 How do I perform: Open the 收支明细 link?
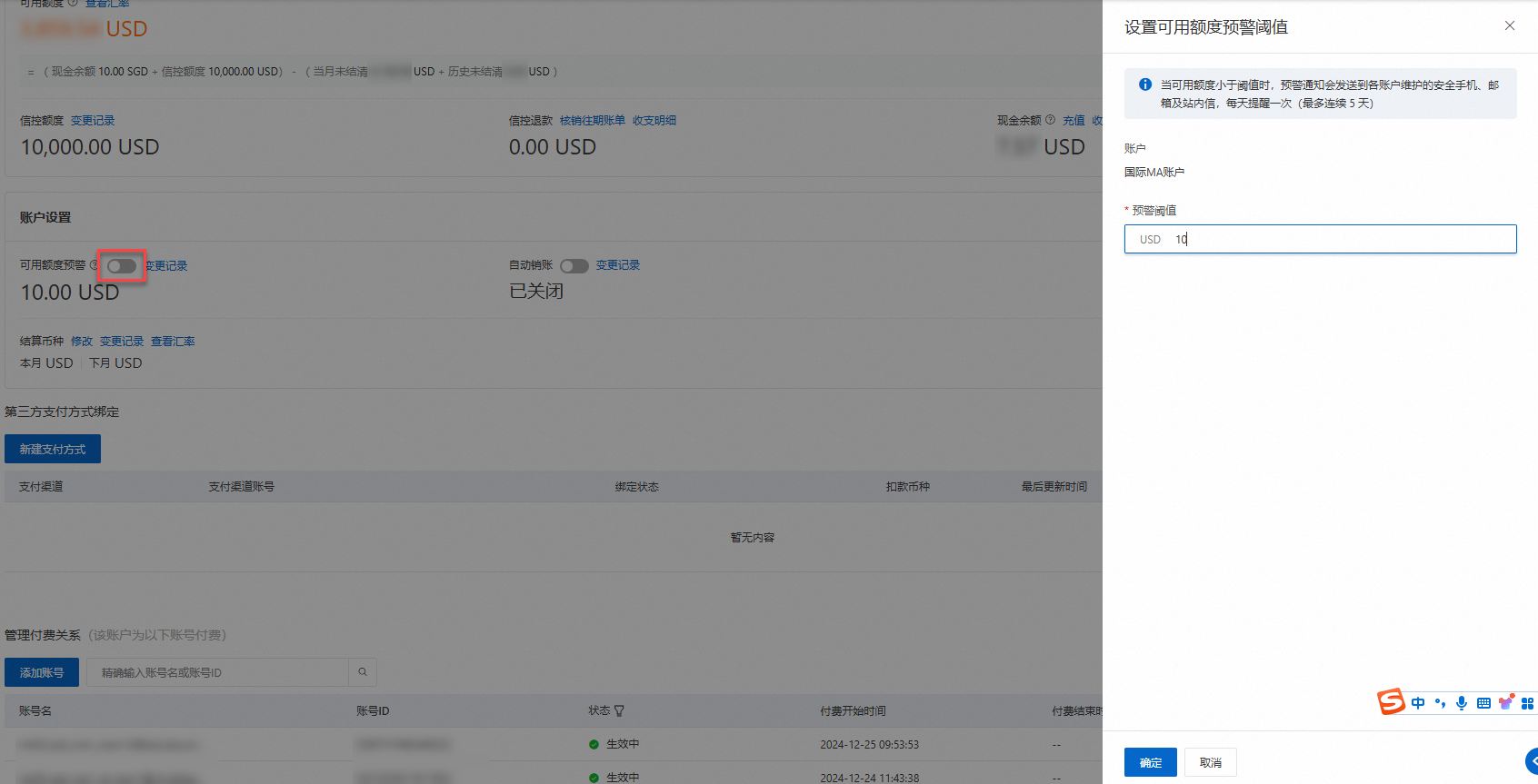pyautogui.click(x=654, y=121)
